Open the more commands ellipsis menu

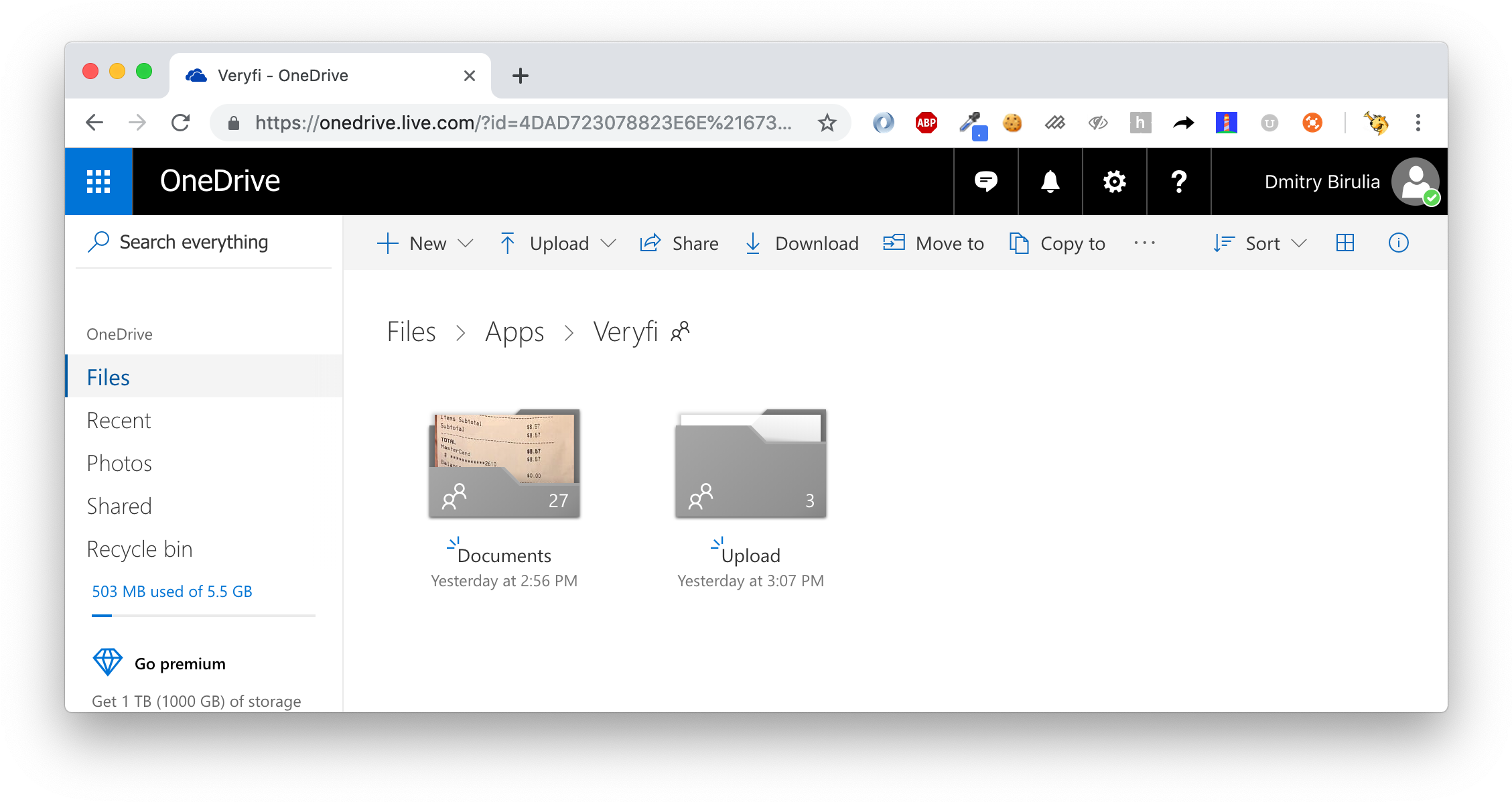click(1144, 243)
